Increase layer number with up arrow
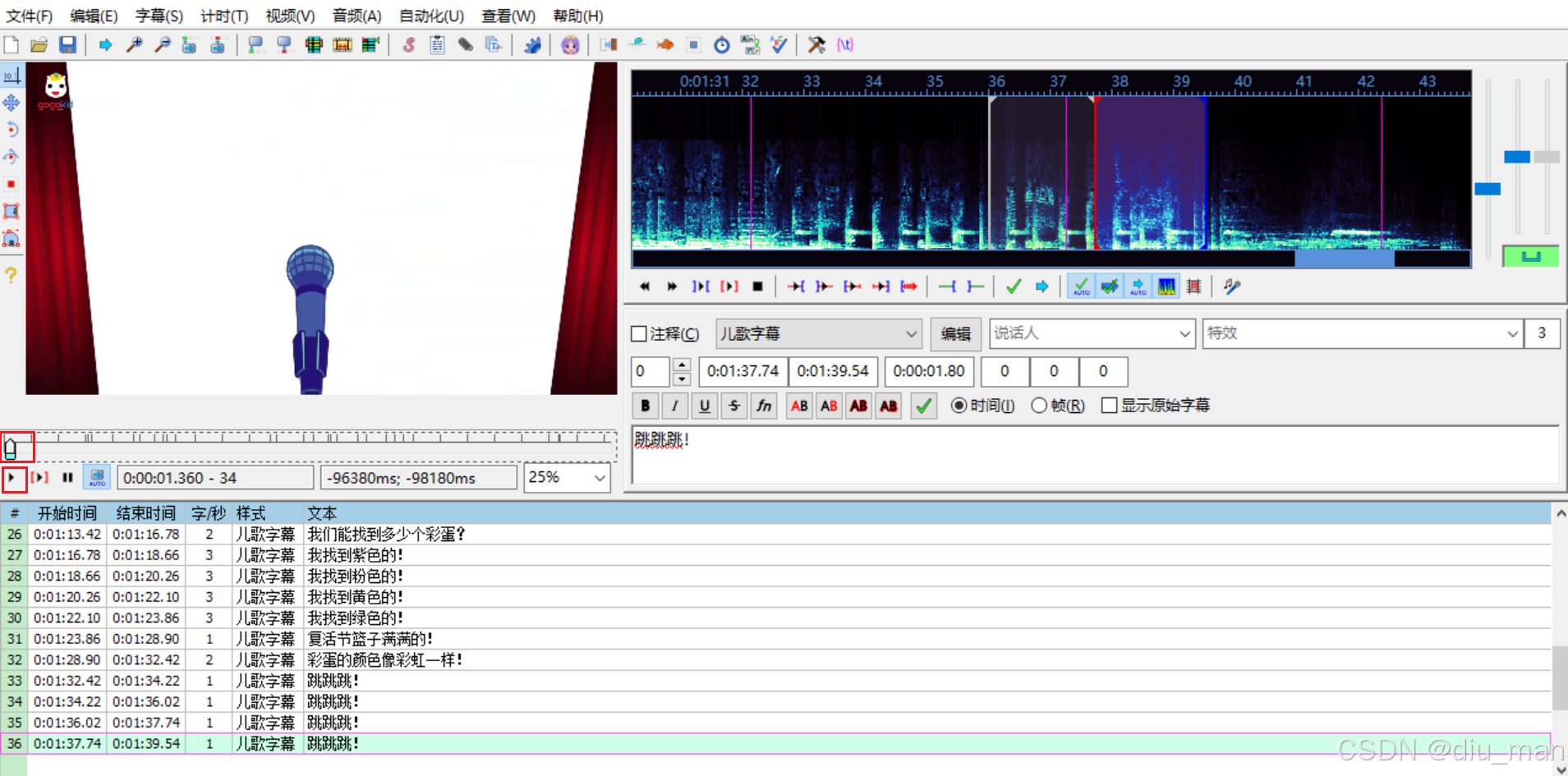1568x776 pixels. (682, 364)
